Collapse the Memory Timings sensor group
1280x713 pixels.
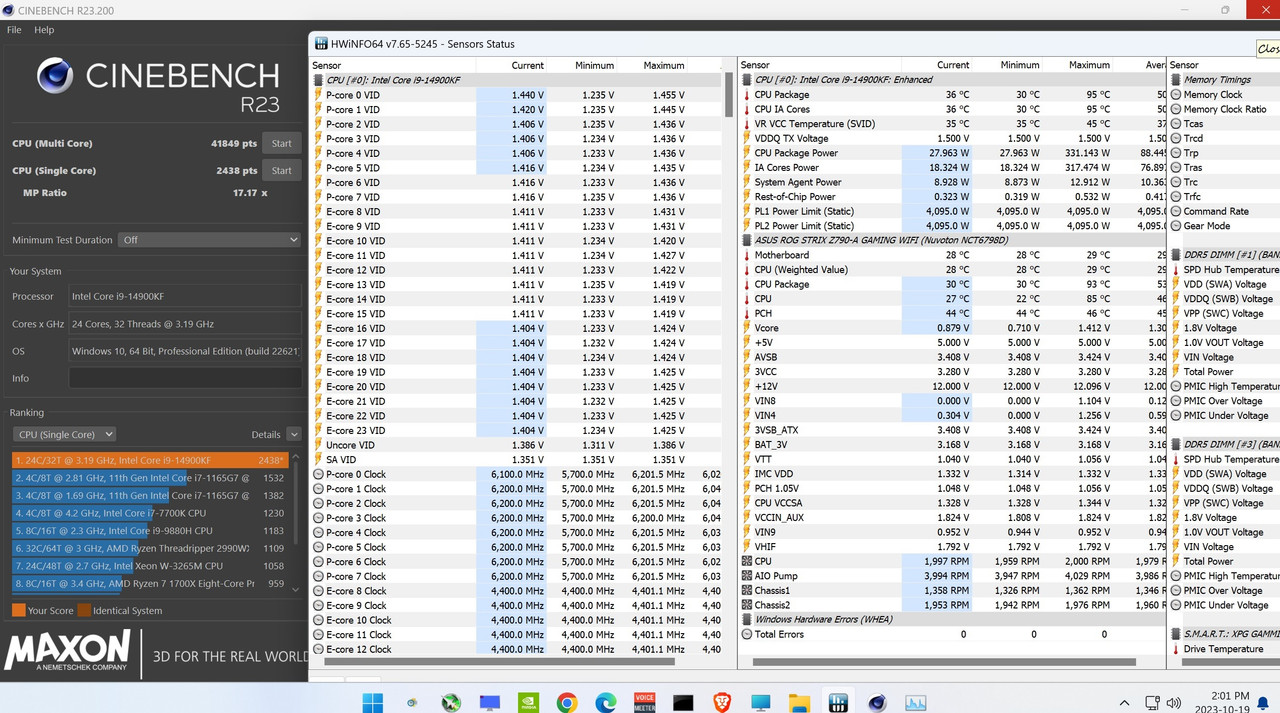pyautogui.click(x=1176, y=80)
